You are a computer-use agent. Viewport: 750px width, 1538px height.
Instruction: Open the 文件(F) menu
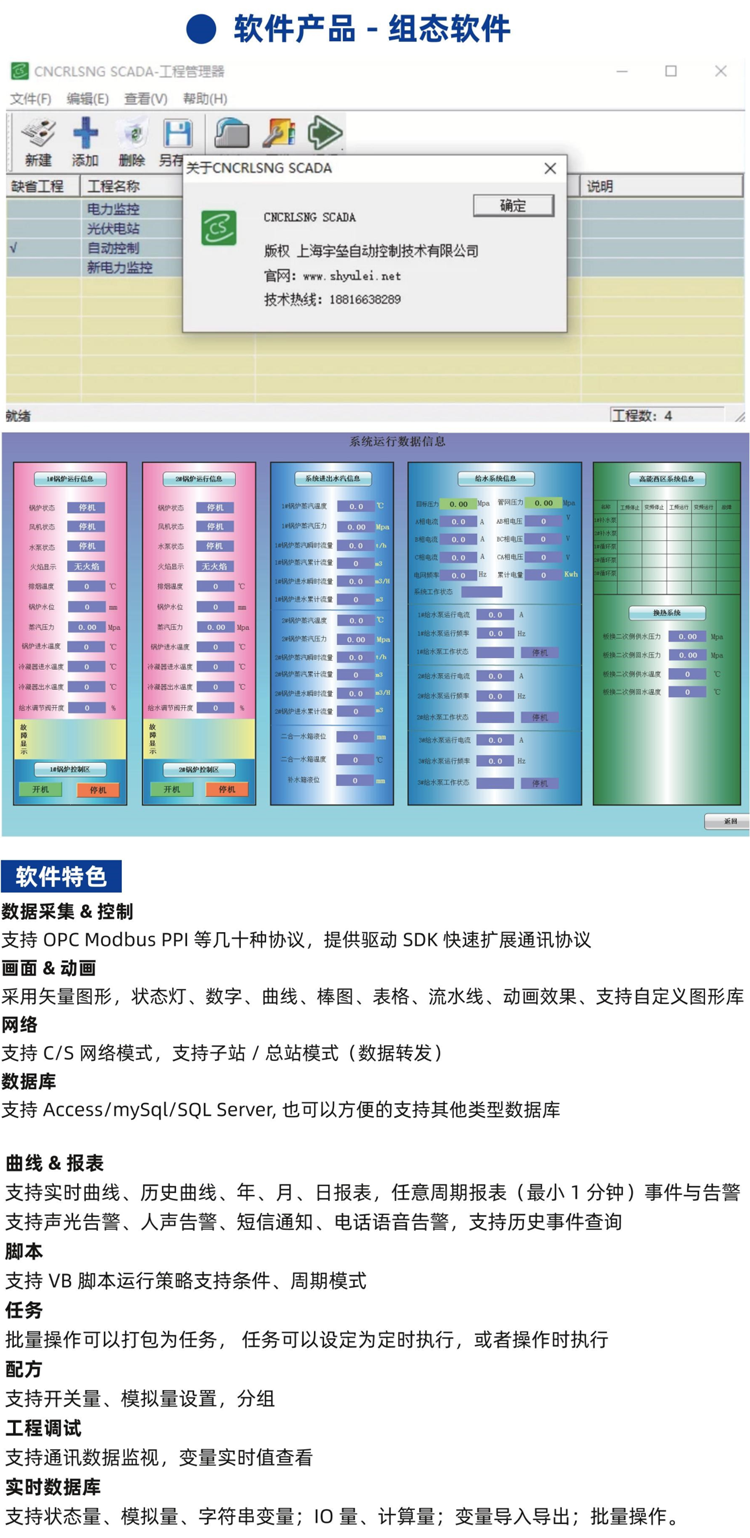[x=31, y=98]
